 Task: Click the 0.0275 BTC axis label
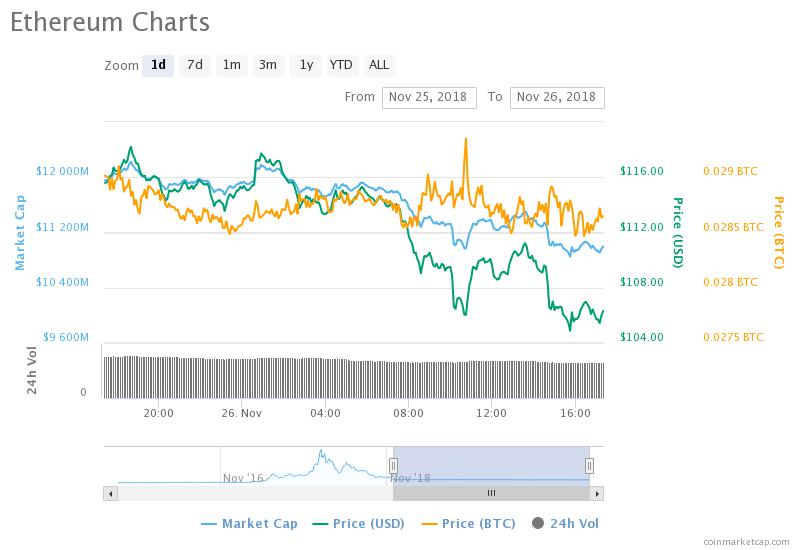point(734,337)
